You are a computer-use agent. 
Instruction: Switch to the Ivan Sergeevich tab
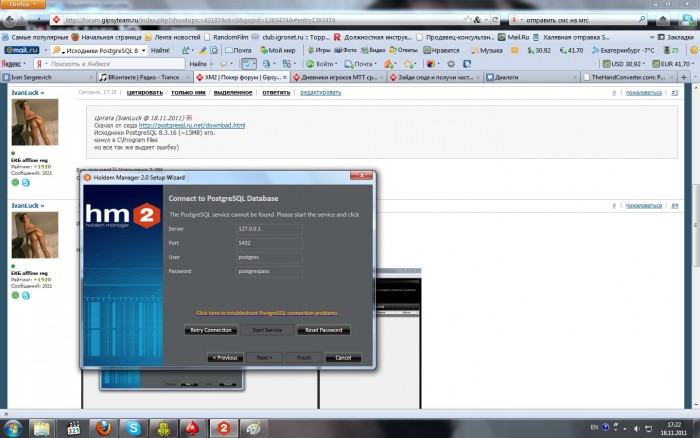(x=47, y=77)
